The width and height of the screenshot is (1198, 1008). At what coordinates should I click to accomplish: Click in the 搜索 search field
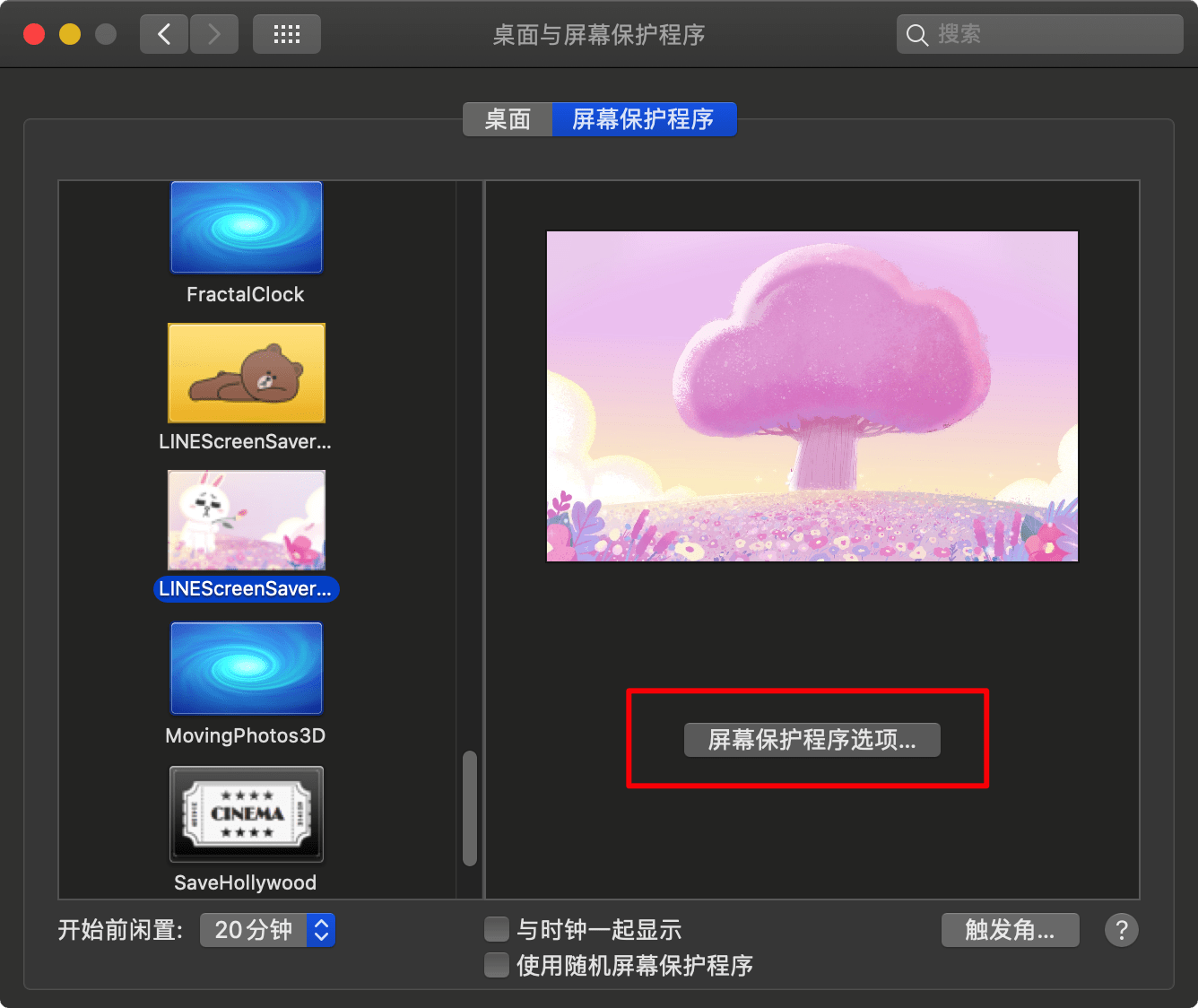click(x=1040, y=34)
